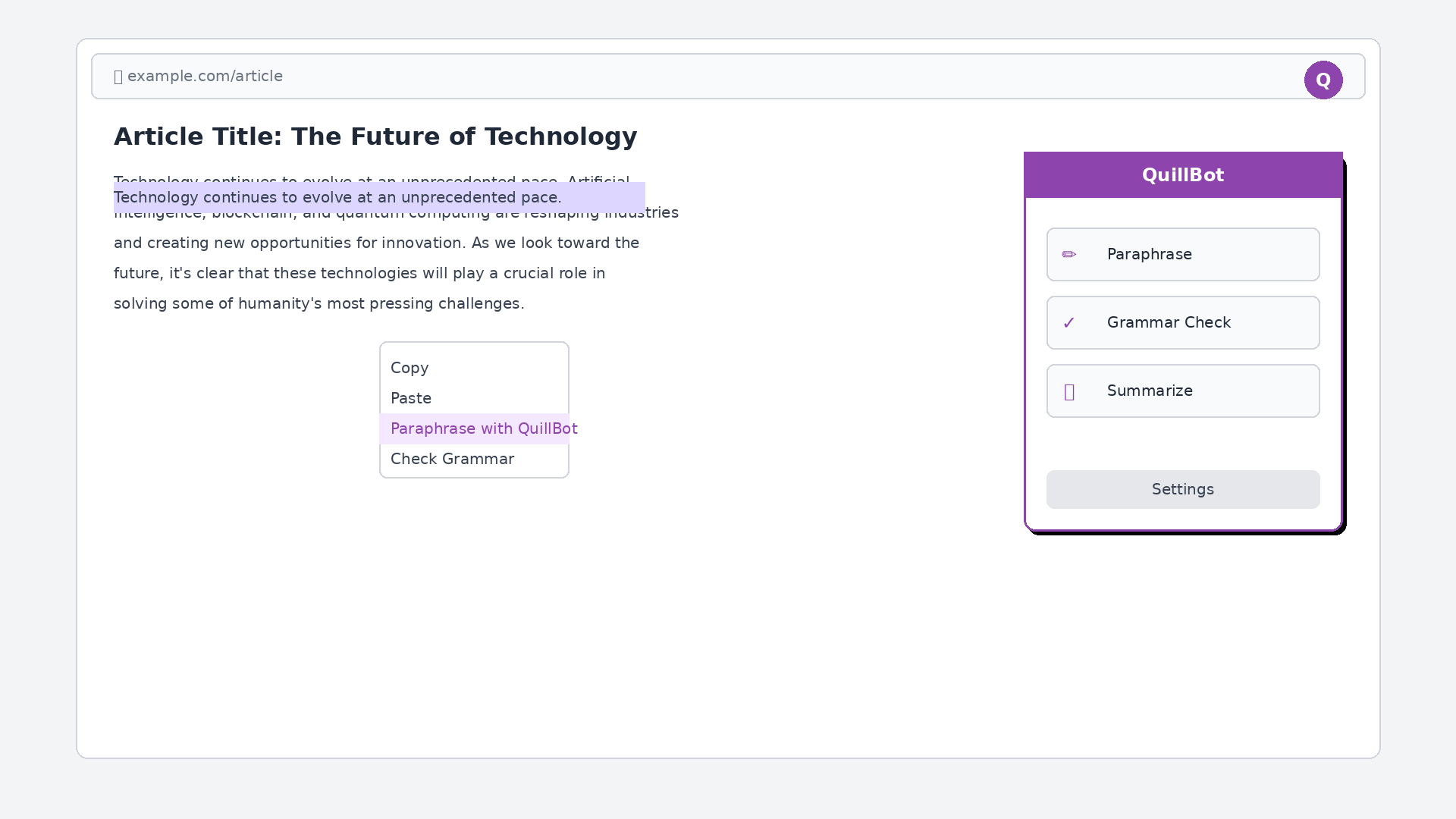1456x819 pixels.
Task: Select Paste in the context menu
Action: [x=410, y=398]
